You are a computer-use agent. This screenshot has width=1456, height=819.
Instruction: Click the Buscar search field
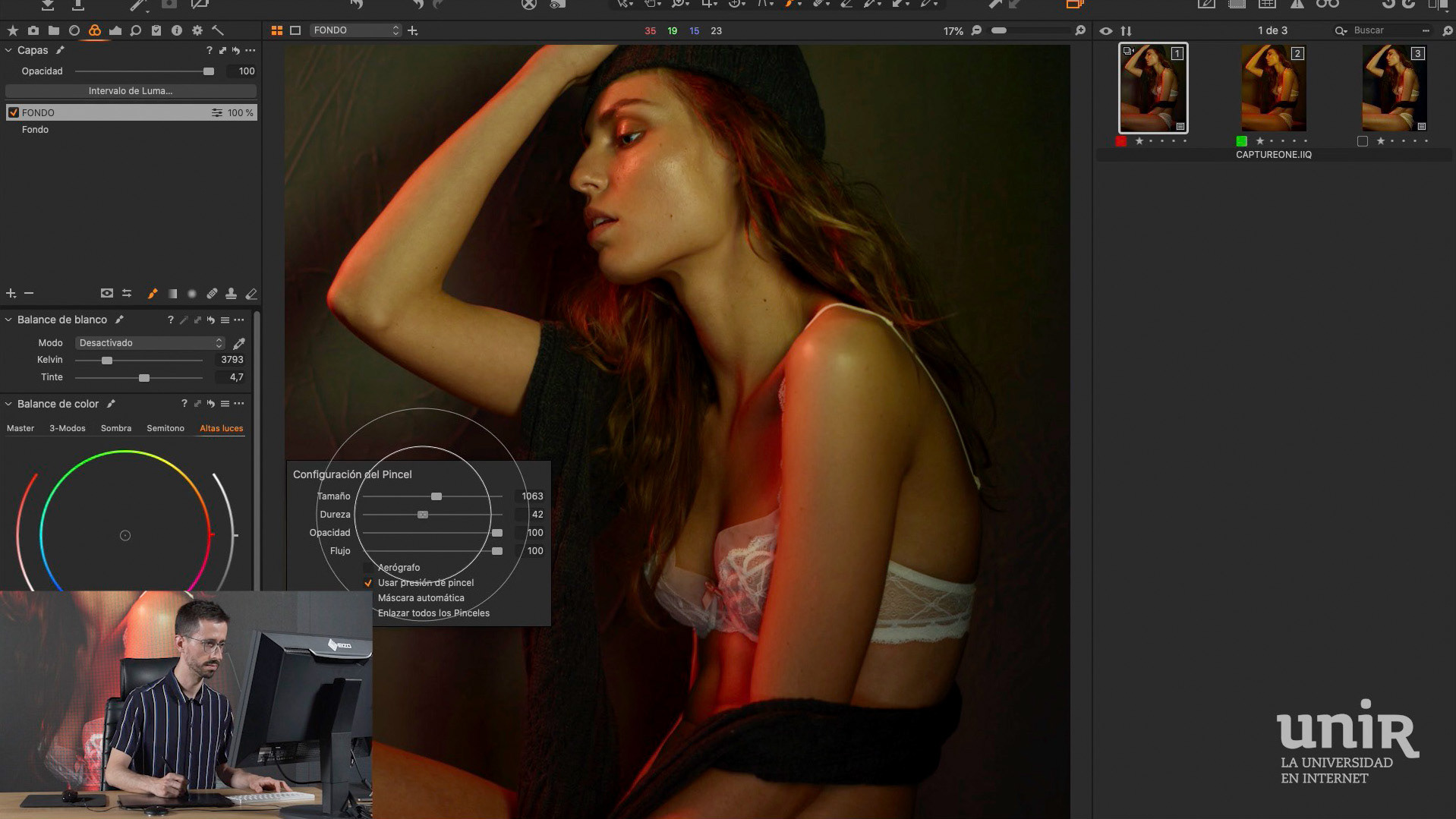(x=1382, y=31)
